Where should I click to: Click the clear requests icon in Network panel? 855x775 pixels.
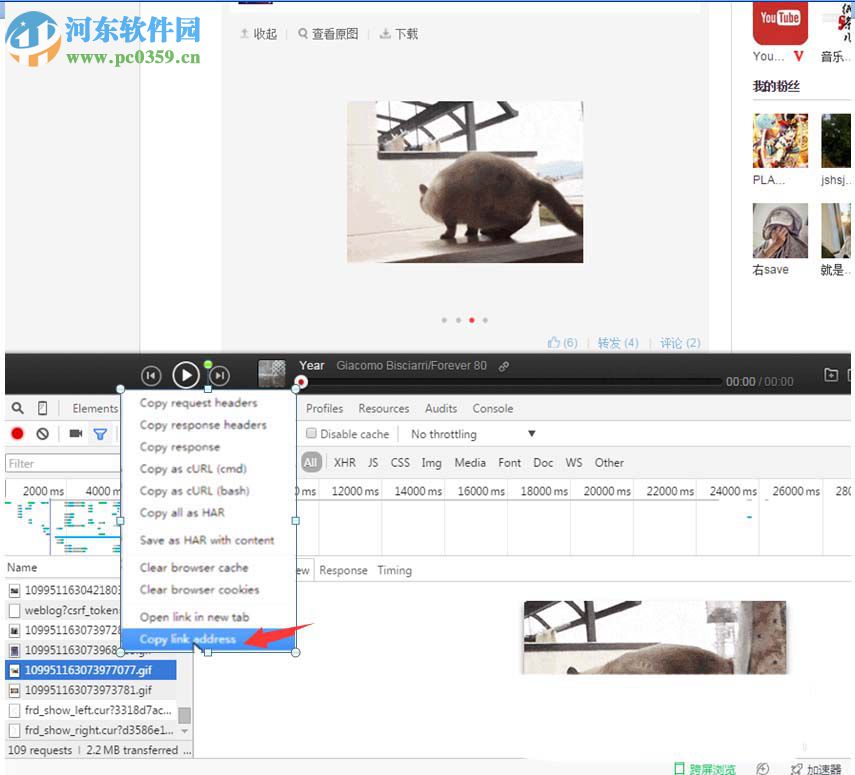tap(41, 434)
